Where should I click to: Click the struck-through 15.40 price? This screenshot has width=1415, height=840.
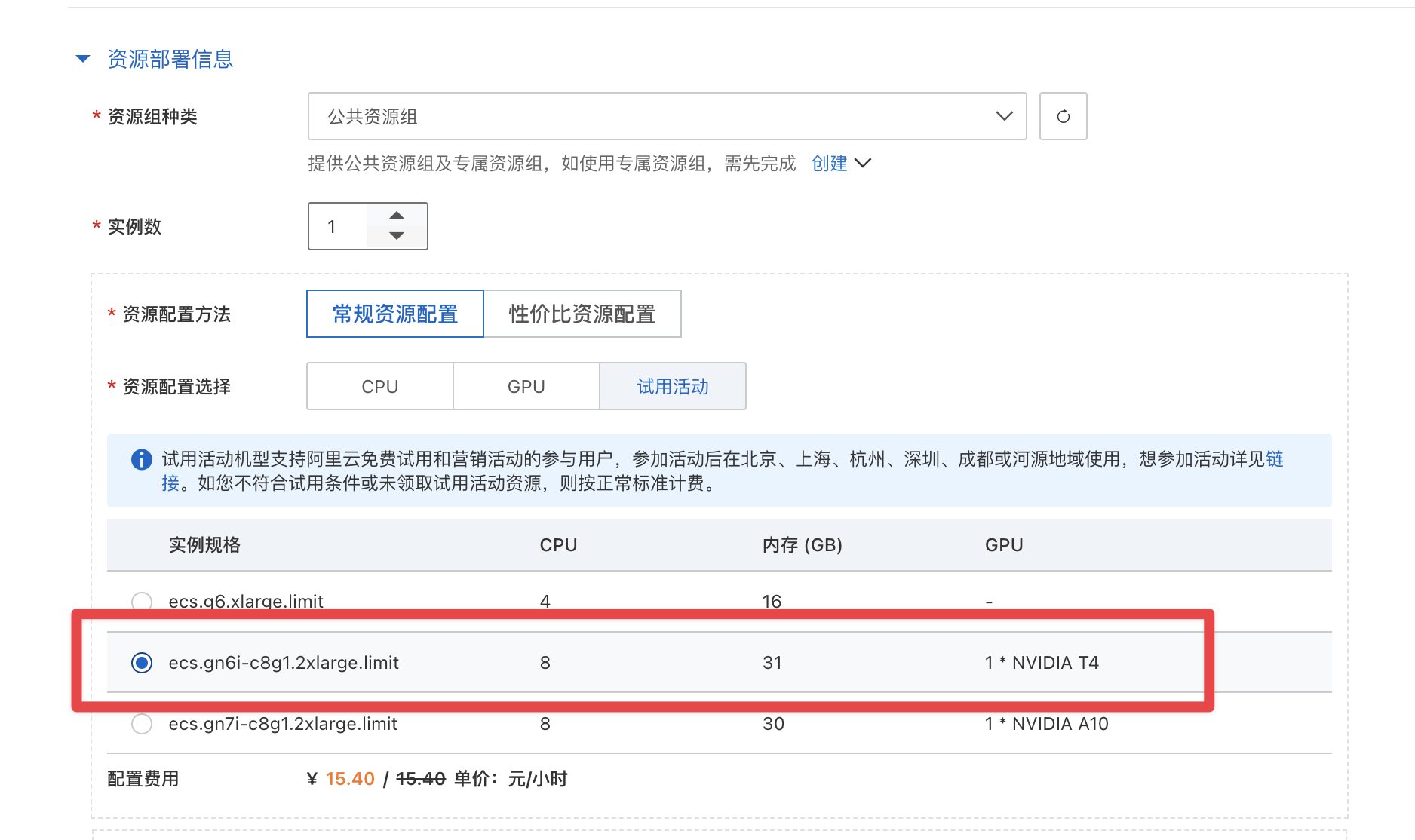point(421,779)
